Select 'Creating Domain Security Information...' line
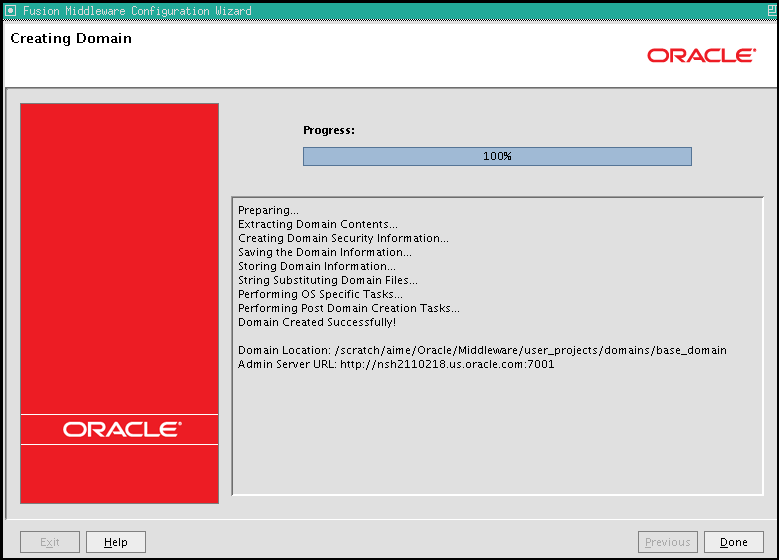This screenshot has height=560, width=779. 343,239
